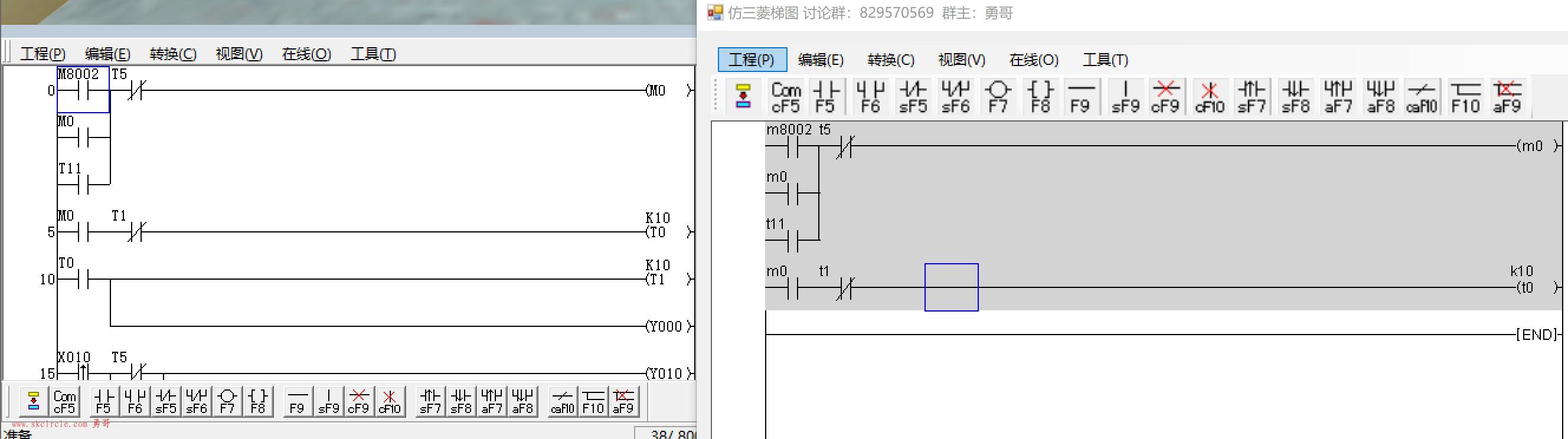Open 工具(T) menu in left window
This screenshot has height=439, width=1568.
click(373, 54)
